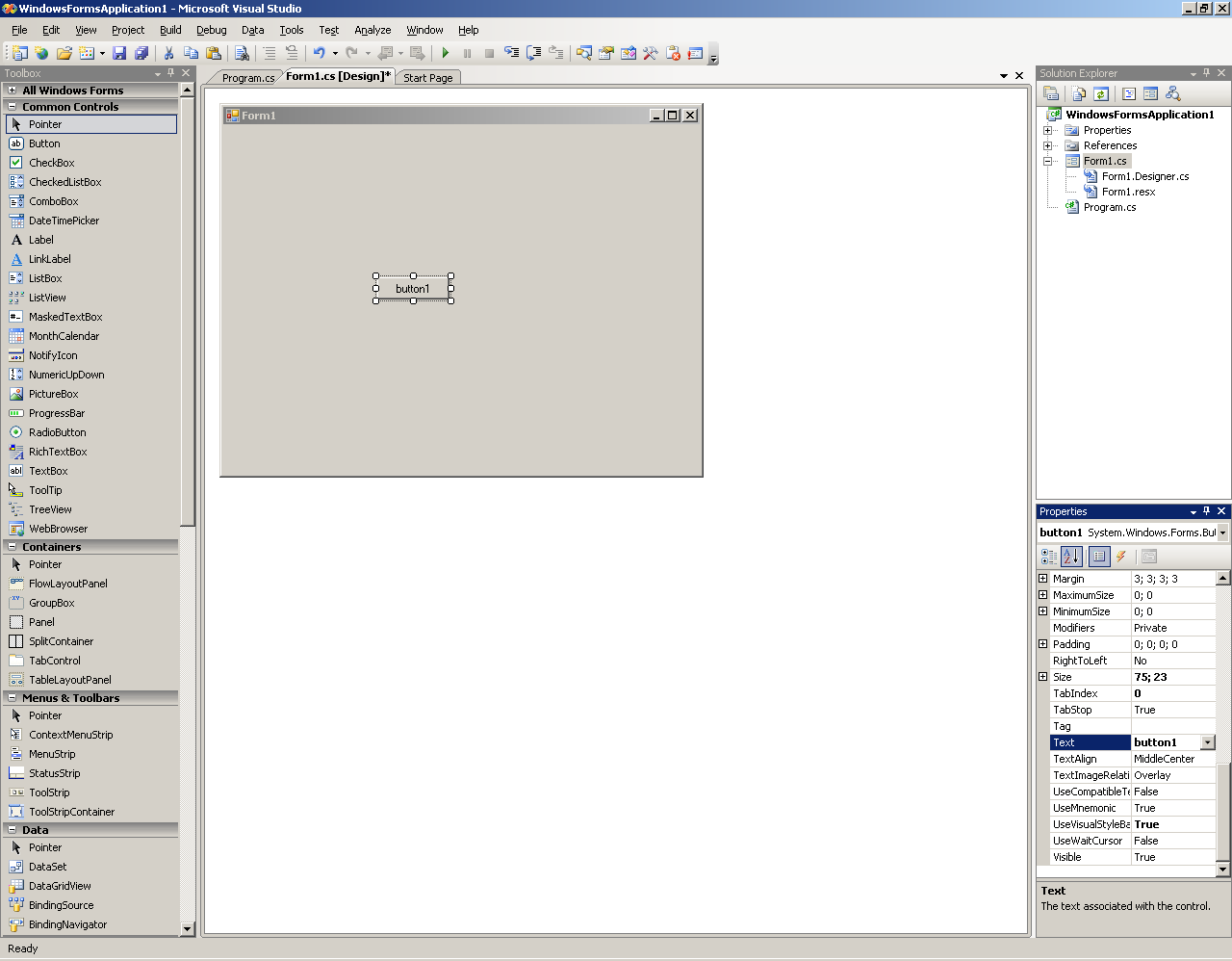Save the current file with the floppy disk icon
This screenshot has height=961, width=1232.
coord(119,53)
